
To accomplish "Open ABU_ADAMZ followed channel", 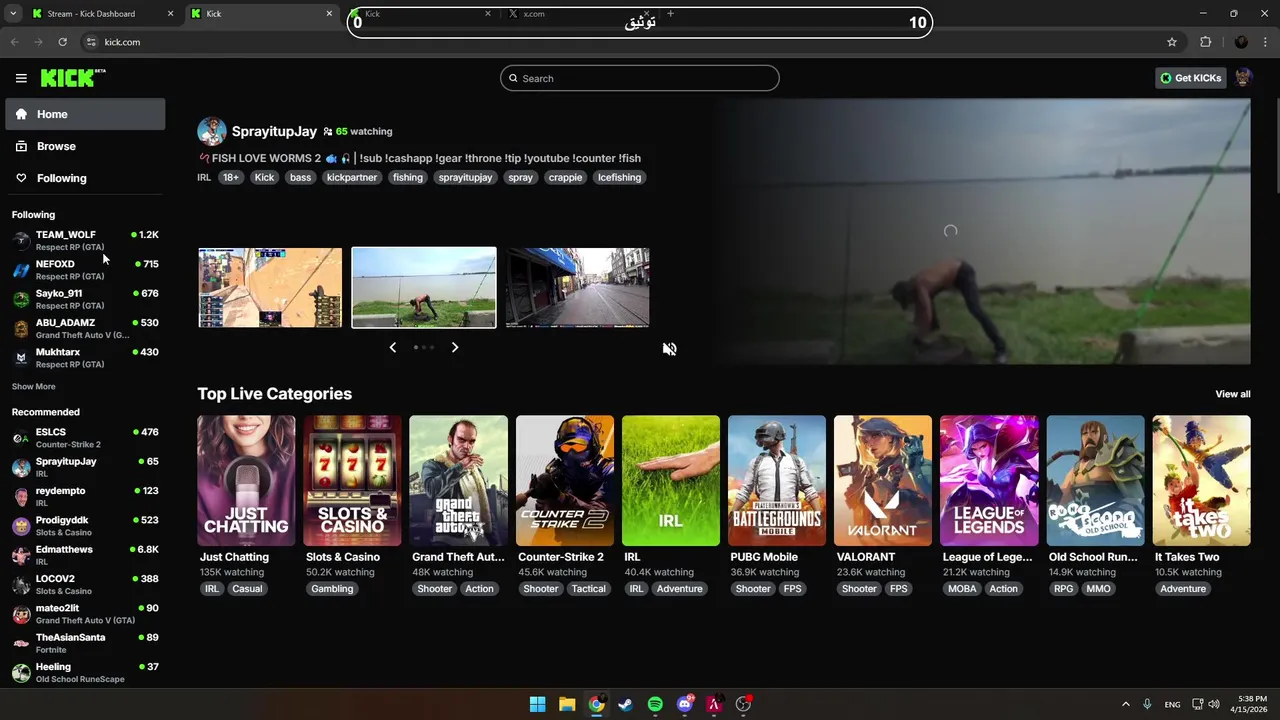I will (85, 328).
